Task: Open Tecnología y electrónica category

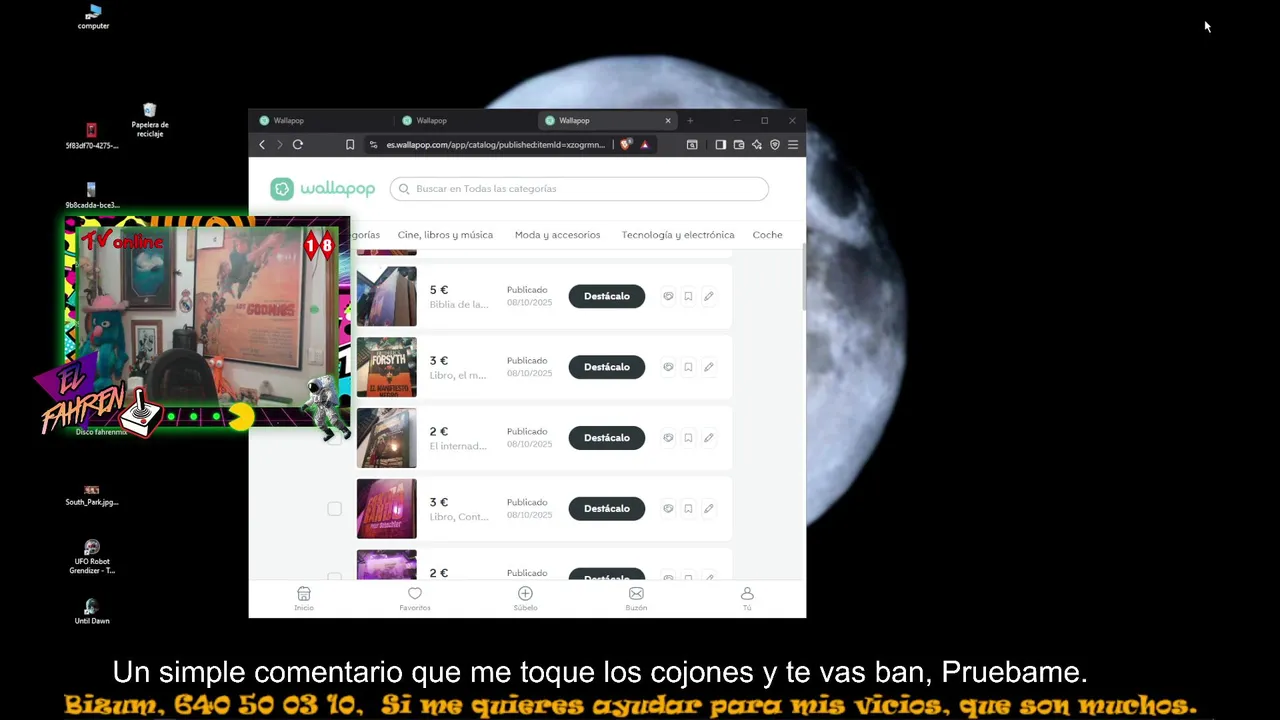Action: click(x=678, y=235)
